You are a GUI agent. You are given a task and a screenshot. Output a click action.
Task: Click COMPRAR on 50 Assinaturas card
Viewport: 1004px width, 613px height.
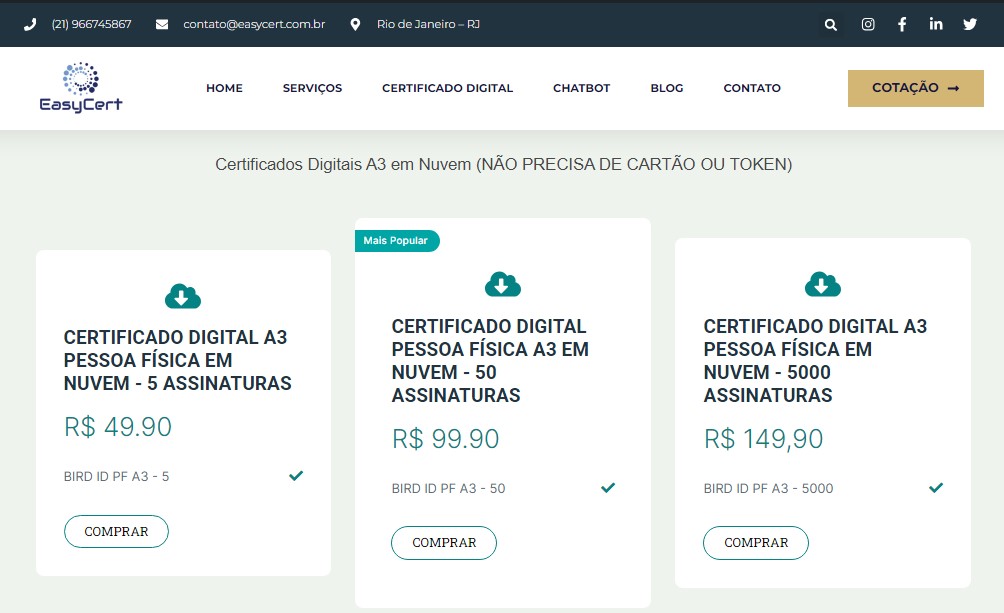[444, 543]
